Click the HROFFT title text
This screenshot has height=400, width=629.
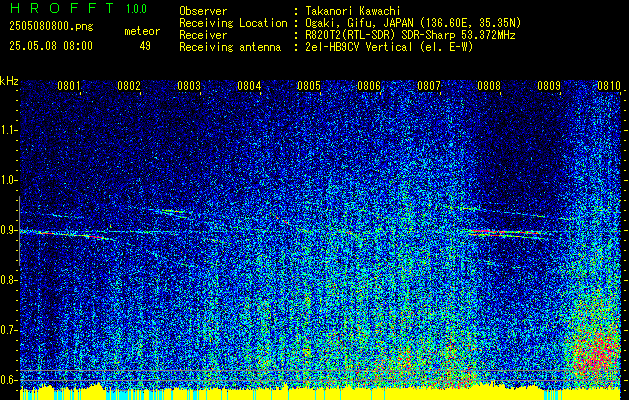coord(61,8)
